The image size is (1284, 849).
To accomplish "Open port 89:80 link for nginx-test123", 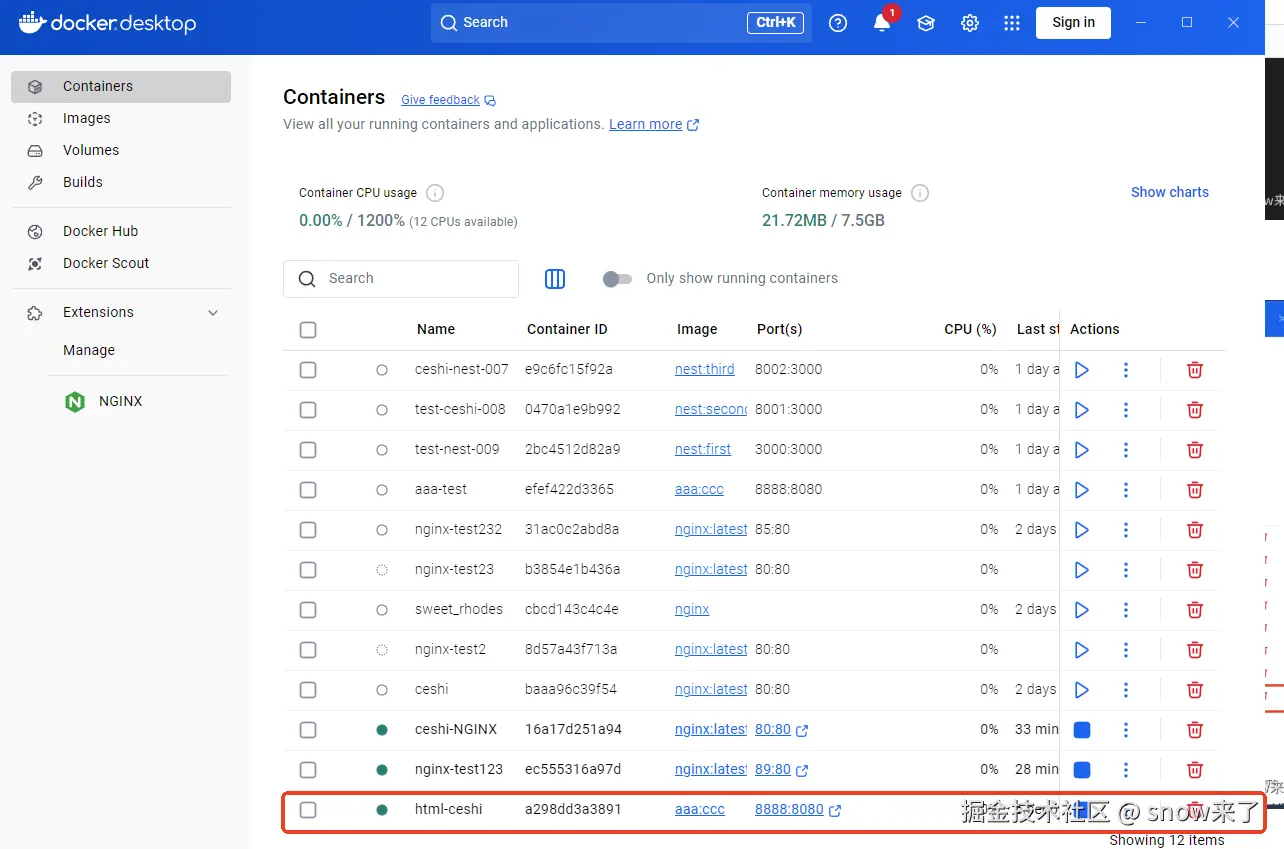I will point(781,770).
